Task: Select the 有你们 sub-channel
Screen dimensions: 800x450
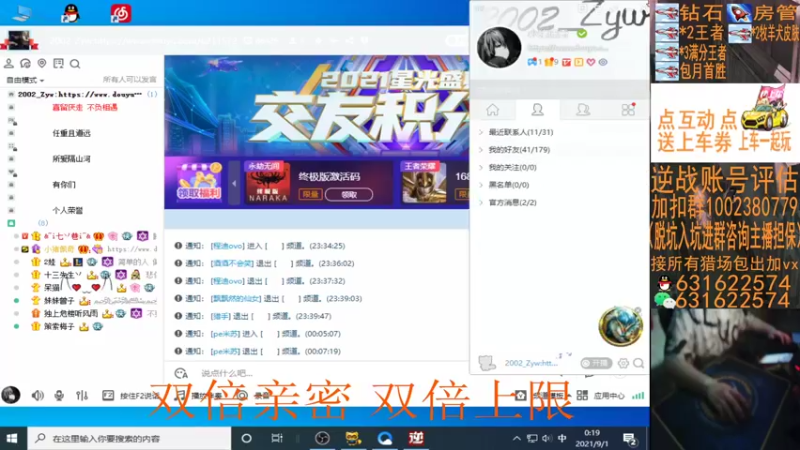Action: click(x=64, y=185)
